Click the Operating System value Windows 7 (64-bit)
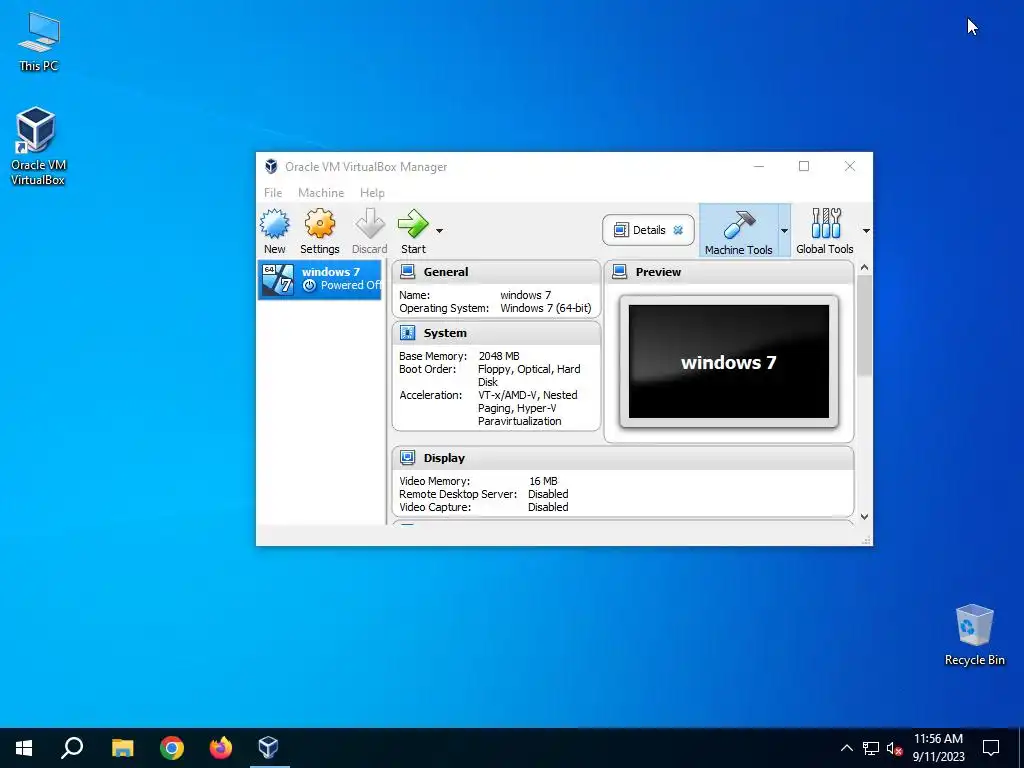 tap(546, 308)
